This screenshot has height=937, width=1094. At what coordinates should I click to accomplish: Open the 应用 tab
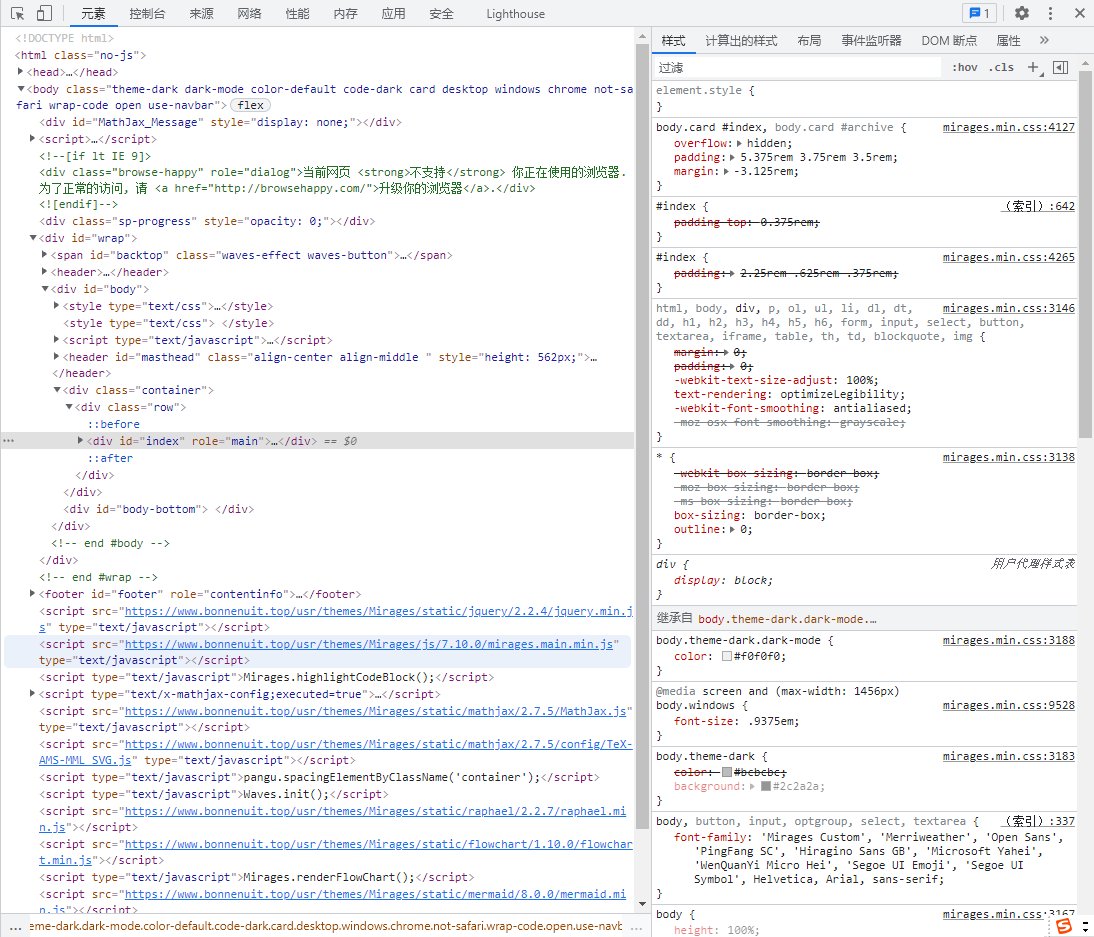394,13
